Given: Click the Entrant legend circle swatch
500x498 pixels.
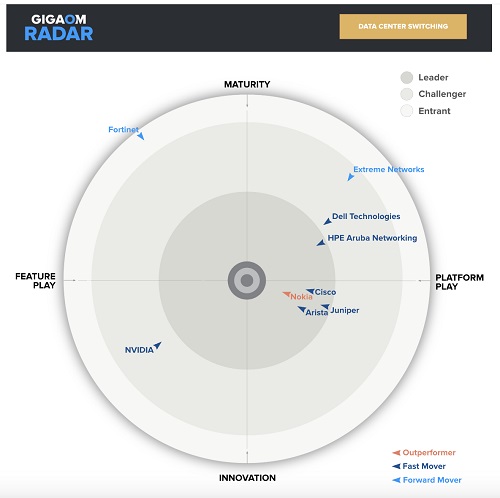Looking at the screenshot, I should coord(407,111).
